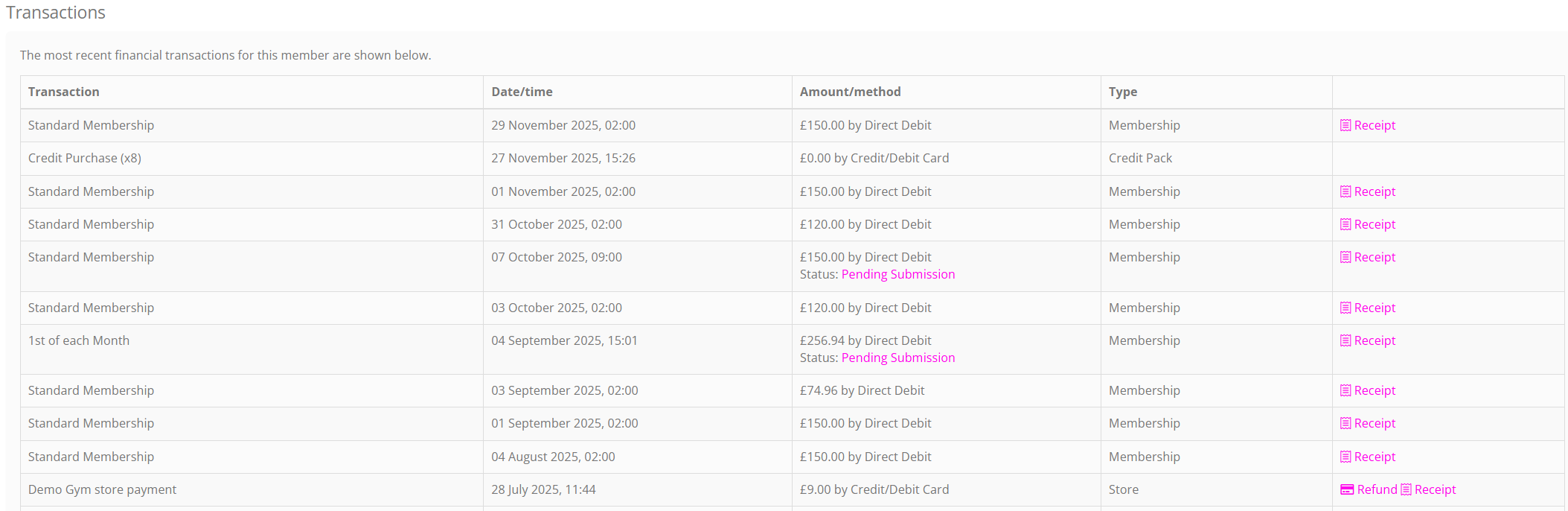Screen dimensions: 1568x511
Task: View receipt for 31 October 2025 payment
Action: tap(1374, 224)
